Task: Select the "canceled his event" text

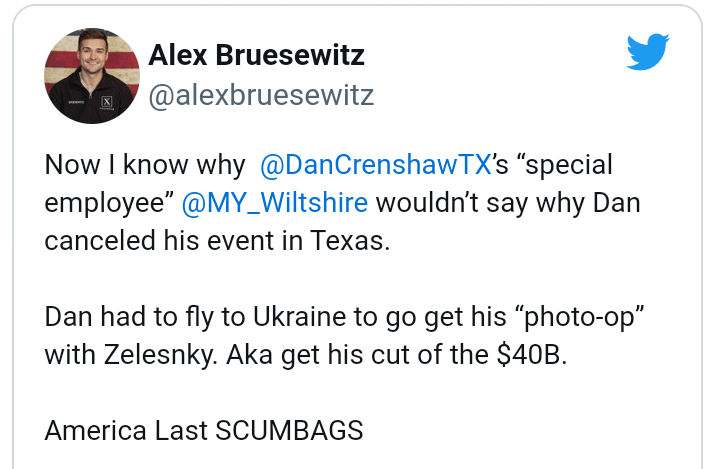Action: point(158,241)
